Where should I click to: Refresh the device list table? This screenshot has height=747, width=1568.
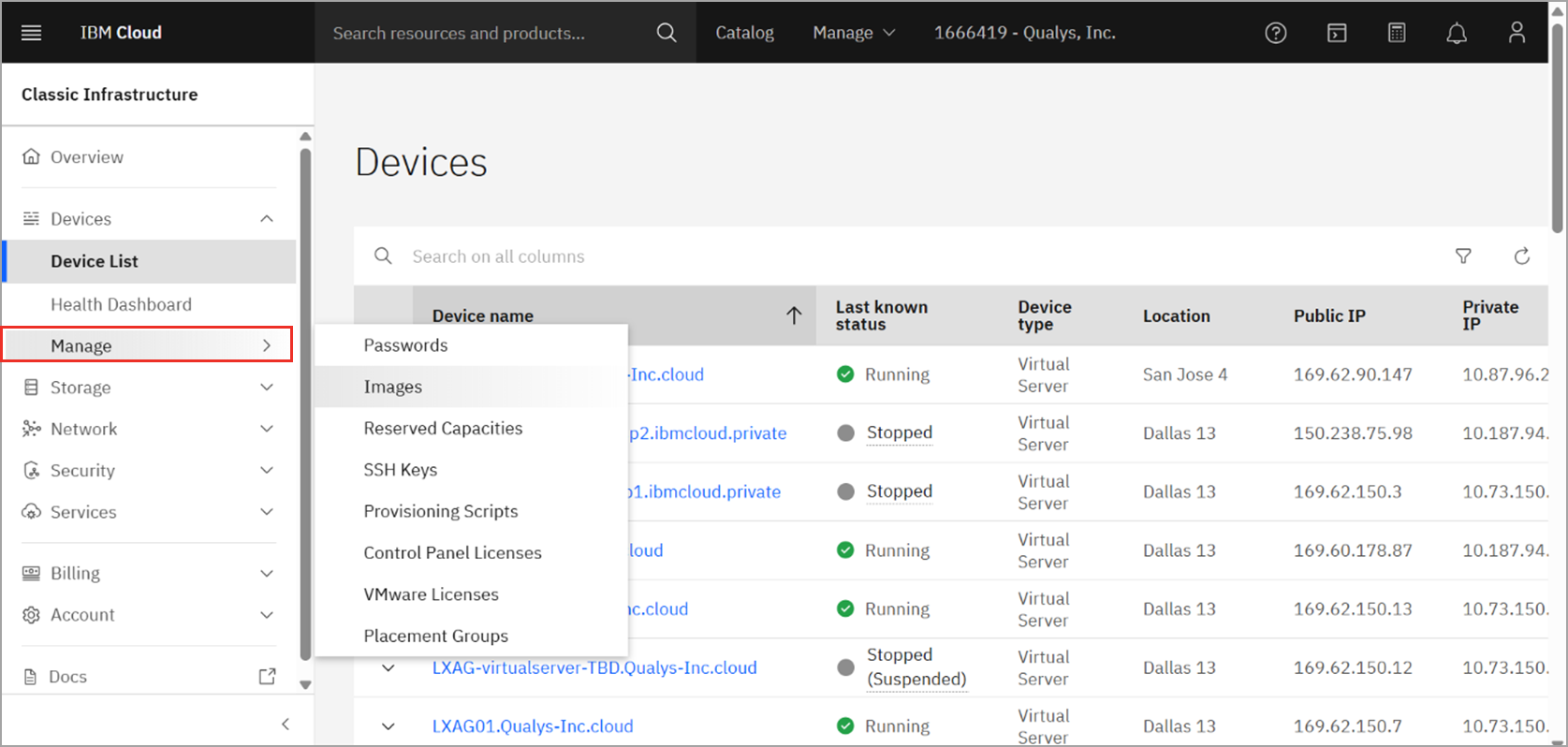1522,256
